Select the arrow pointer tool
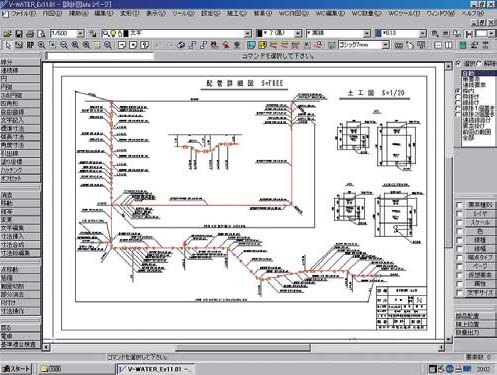The image size is (497, 375). (8, 45)
